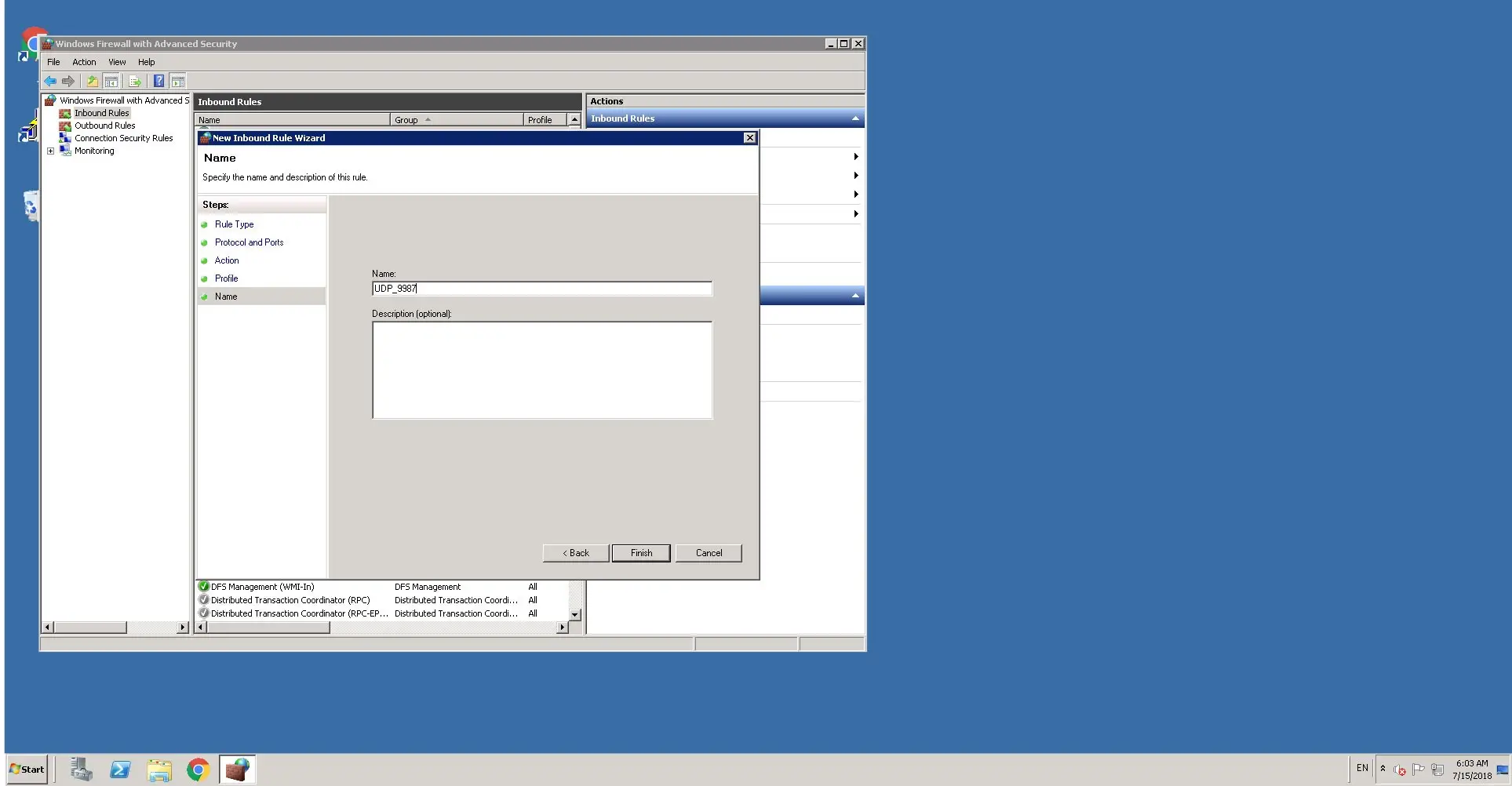
Task: Sort rules by the Group column header
Action: [x=457, y=120]
